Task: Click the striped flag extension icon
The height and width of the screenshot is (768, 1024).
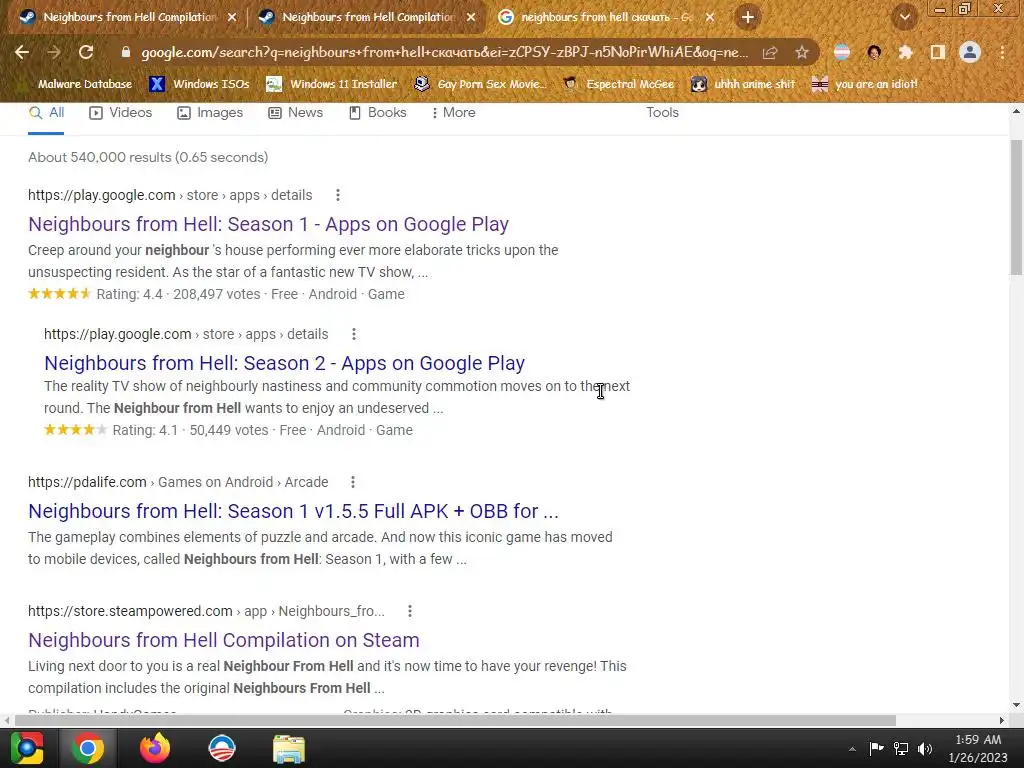Action: [842, 52]
